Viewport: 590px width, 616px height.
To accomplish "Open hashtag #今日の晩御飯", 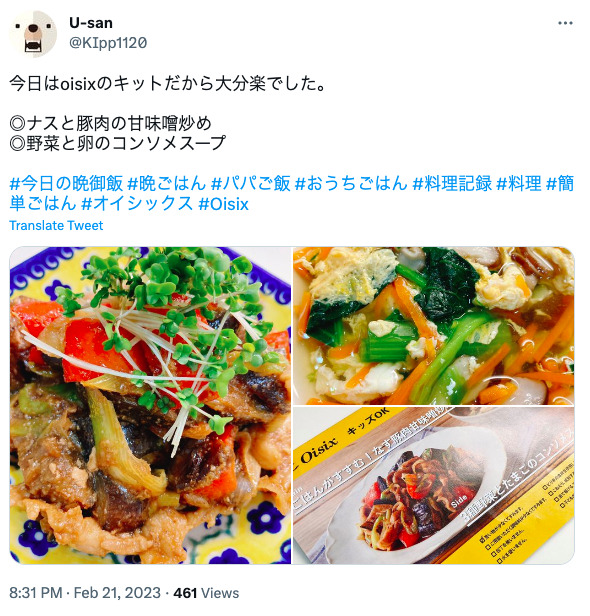I will [66, 183].
